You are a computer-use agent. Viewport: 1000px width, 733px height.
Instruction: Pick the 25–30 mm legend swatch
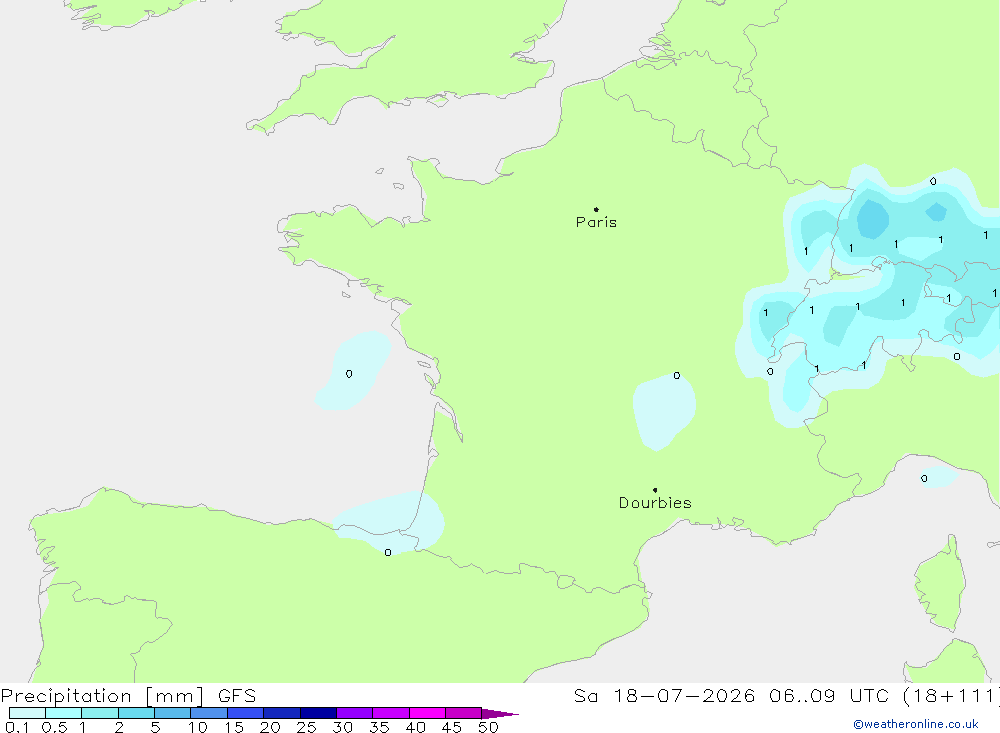pyautogui.click(x=318, y=713)
